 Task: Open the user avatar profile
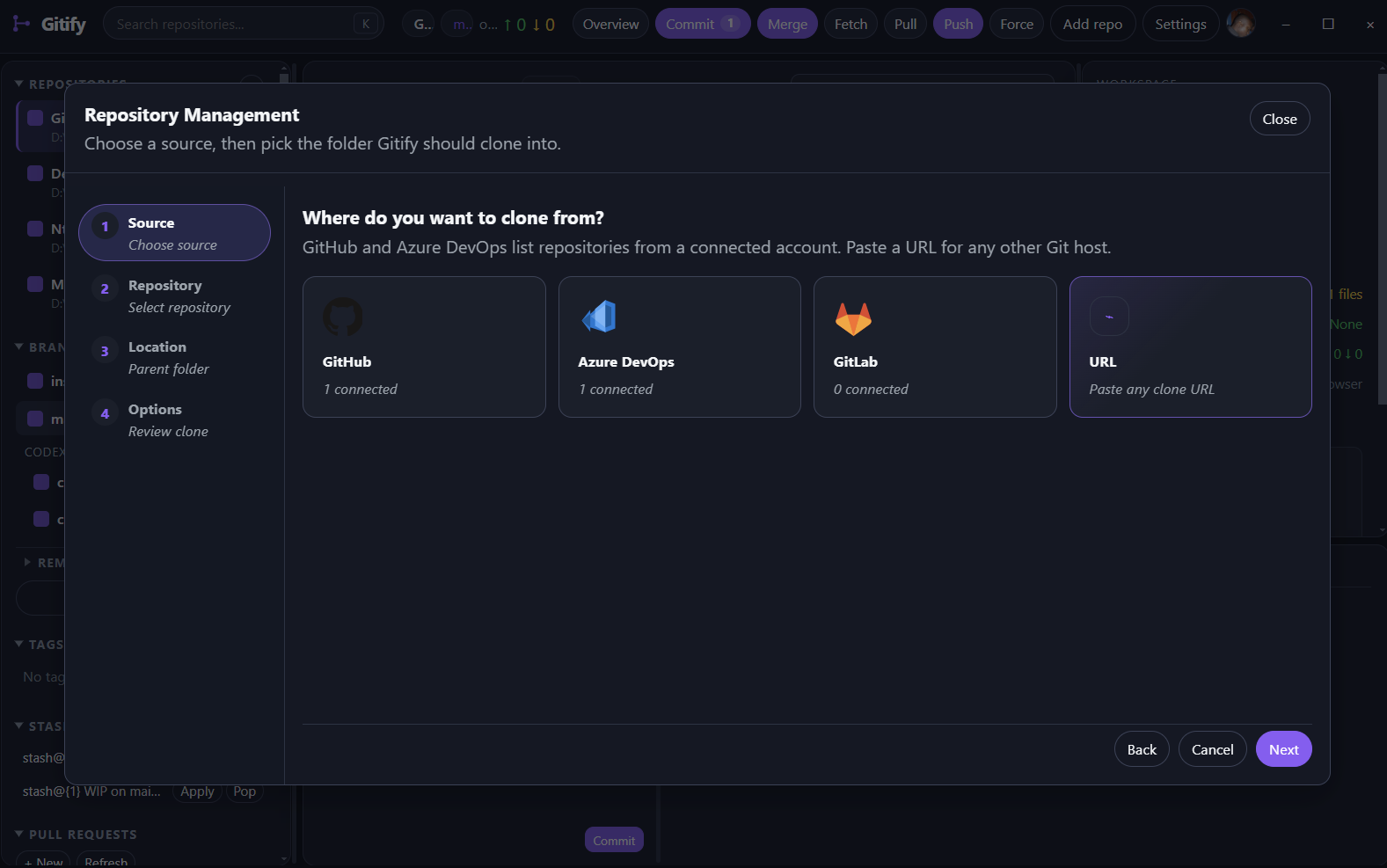(x=1241, y=24)
